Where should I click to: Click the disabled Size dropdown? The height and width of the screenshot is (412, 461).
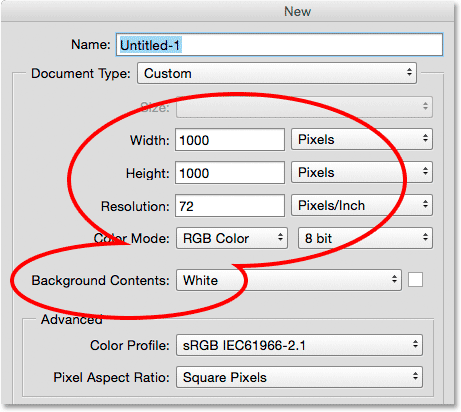pyautogui.click(x=304, y=107)
